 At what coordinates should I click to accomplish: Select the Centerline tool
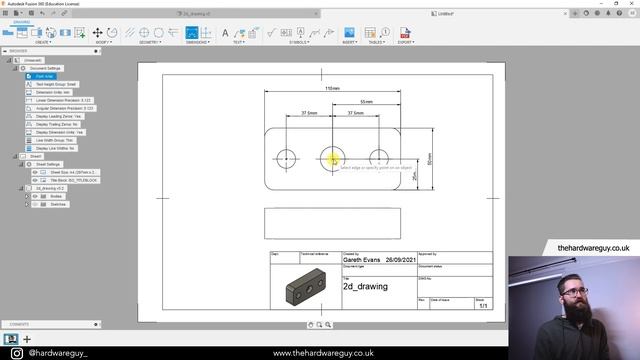(130, 33)
